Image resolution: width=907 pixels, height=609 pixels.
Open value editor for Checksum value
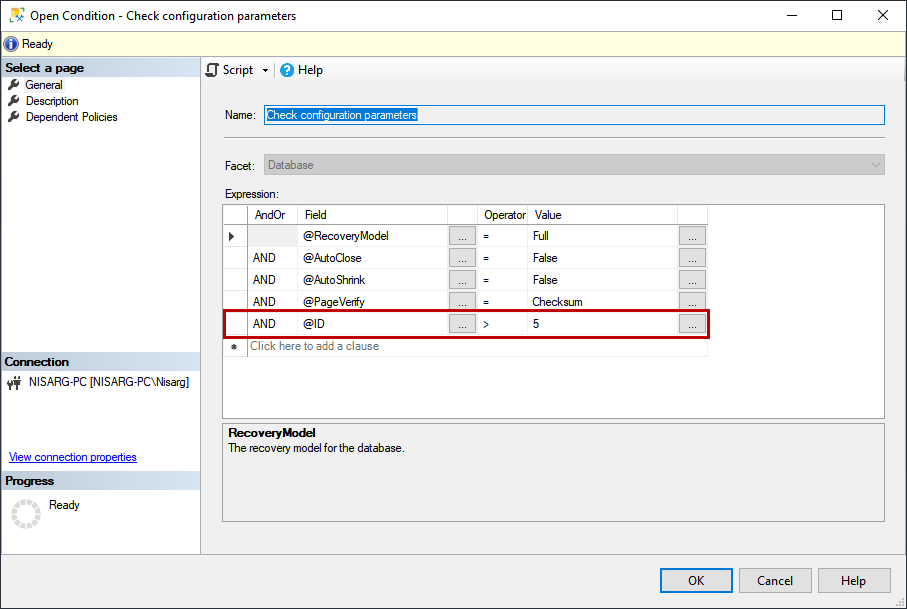(x=692, y=302)
